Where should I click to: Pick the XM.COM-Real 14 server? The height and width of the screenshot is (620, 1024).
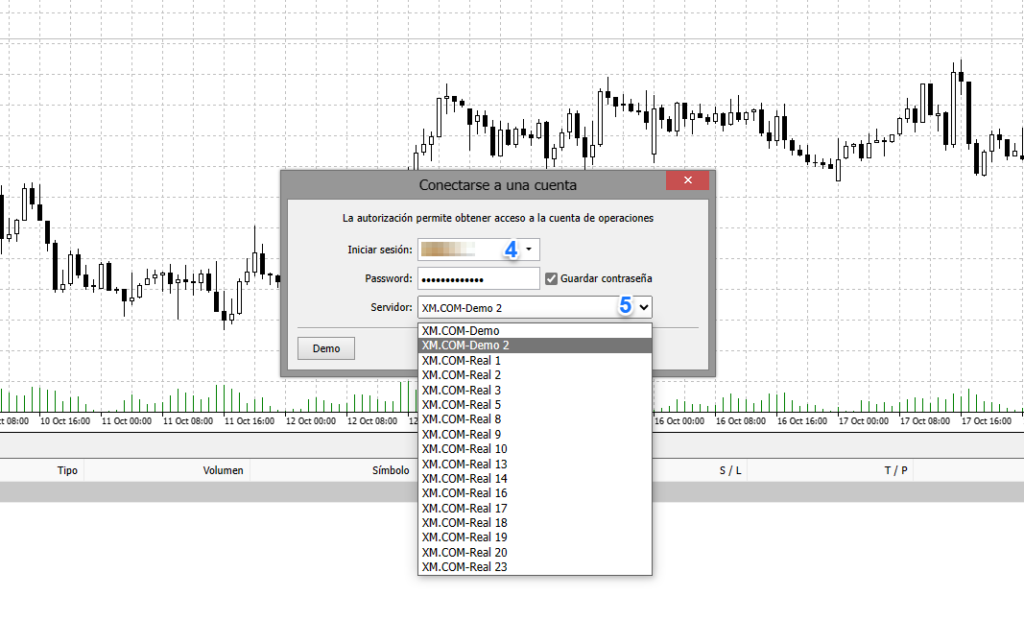pyautogui.click(x=535, y=478)
